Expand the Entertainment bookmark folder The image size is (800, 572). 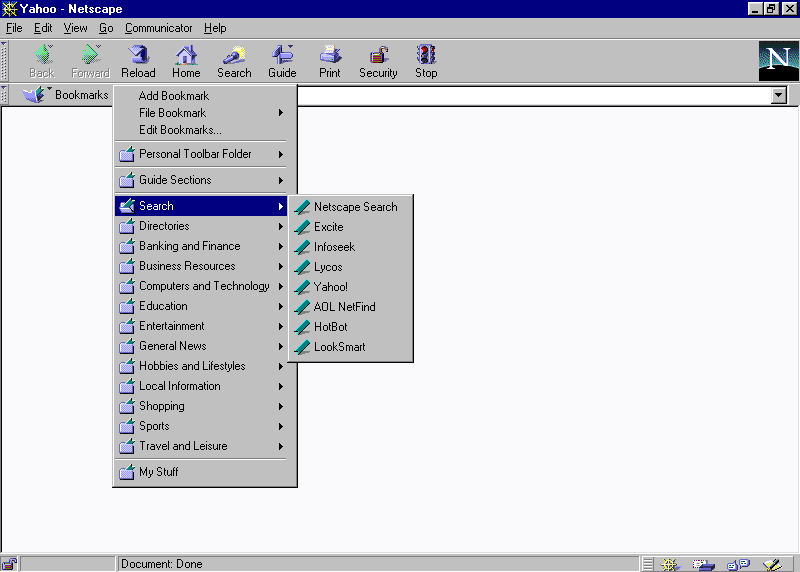tap(201, 326)
